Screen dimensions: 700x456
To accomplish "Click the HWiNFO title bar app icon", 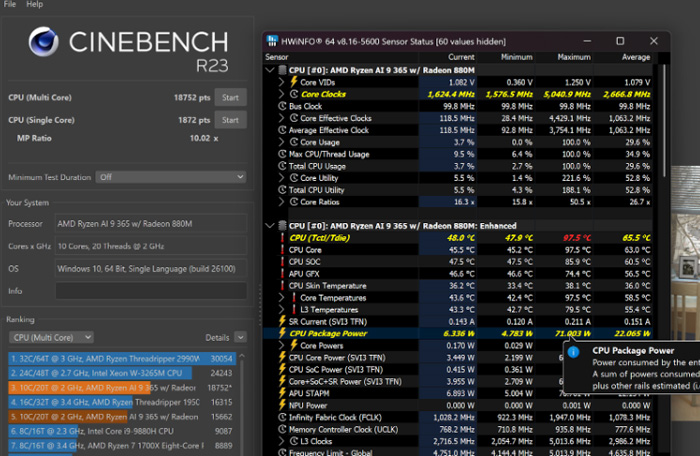I will (x=272, y=41).
